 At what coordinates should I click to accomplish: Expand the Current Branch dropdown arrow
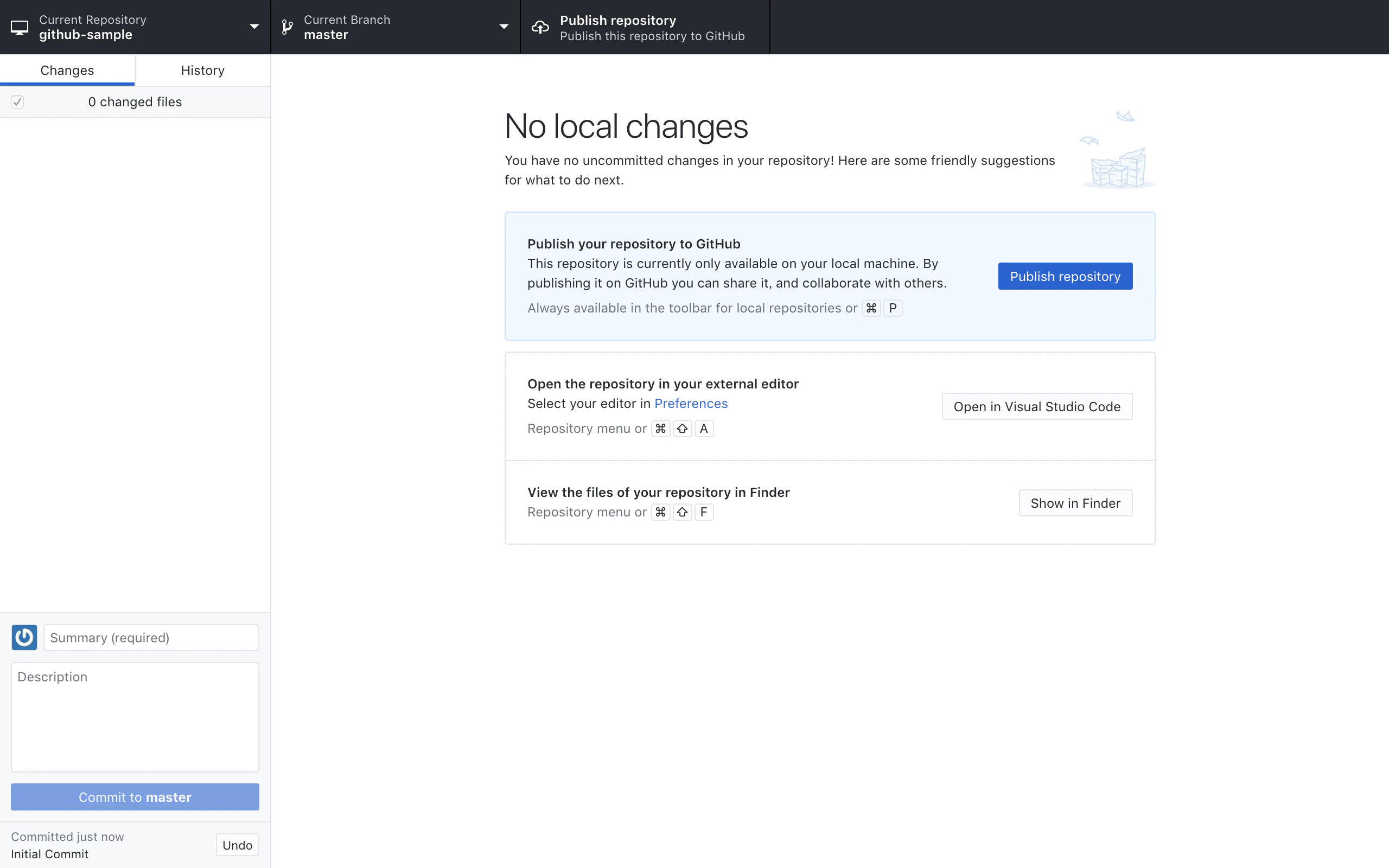(x=504, y=27)
